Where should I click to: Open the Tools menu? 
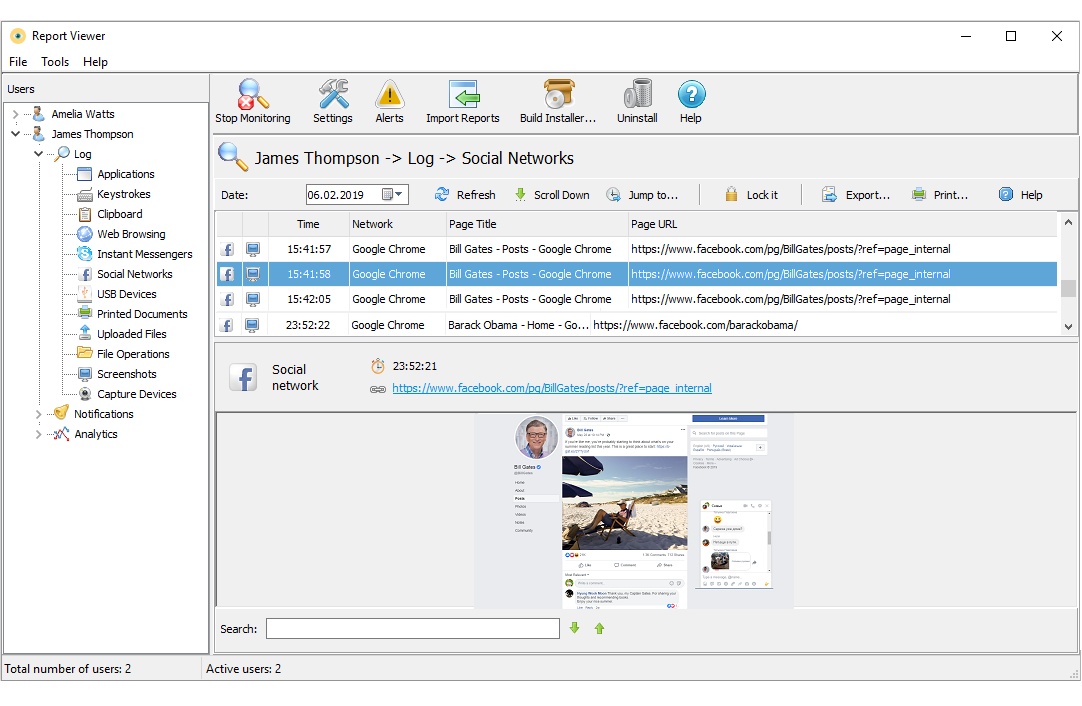(55, 62)
